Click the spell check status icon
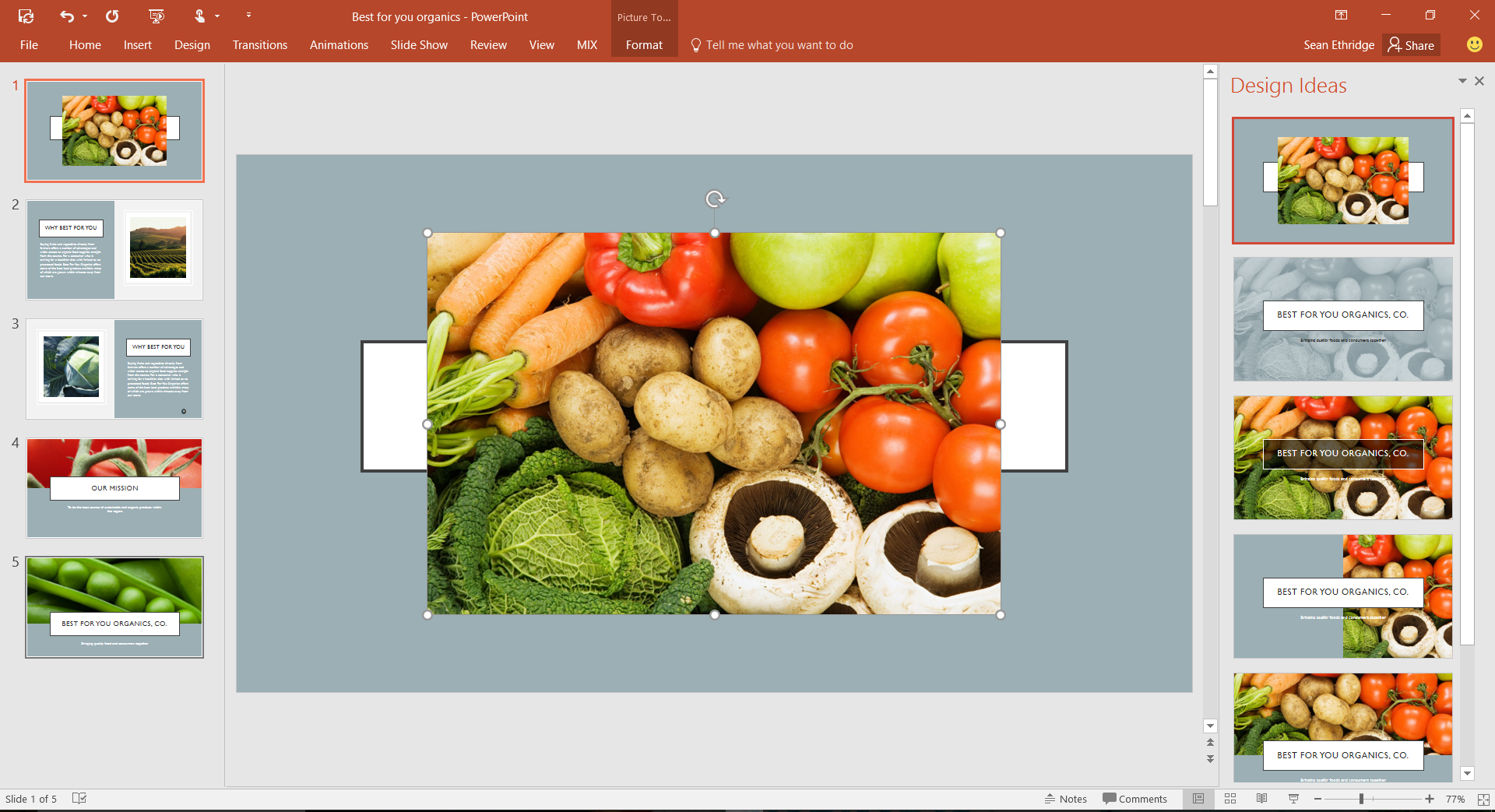This screenshot has width=1495, height=812. point(79,799)
